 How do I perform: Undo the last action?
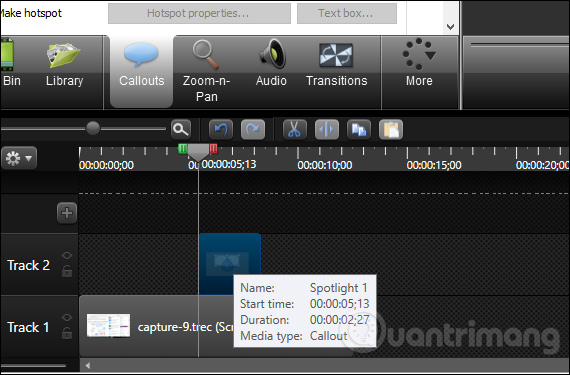pyautogui.click(x=221, y=129)
